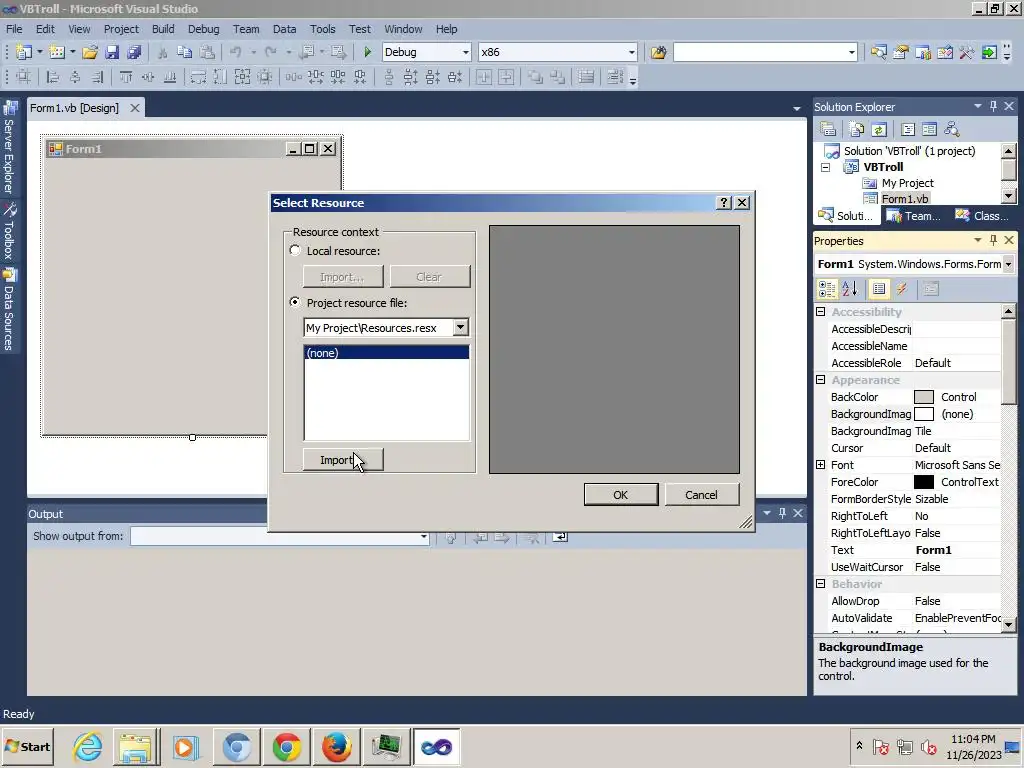Click the Refresh icon in Solution Explorer
1024x768 pixels.
pyautogui.click(x=879, y=129)
